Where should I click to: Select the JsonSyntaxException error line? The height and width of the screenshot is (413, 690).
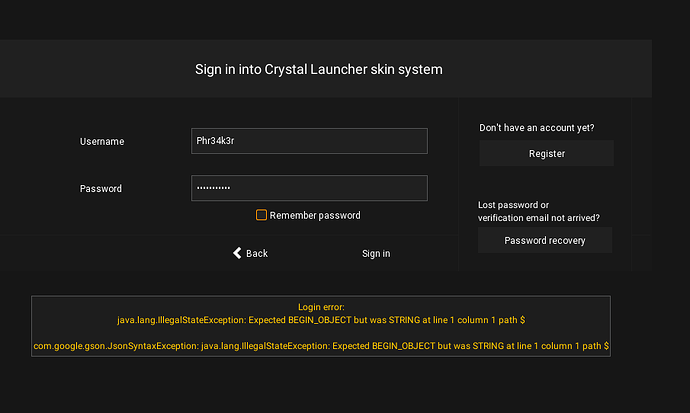coord(321,346)
